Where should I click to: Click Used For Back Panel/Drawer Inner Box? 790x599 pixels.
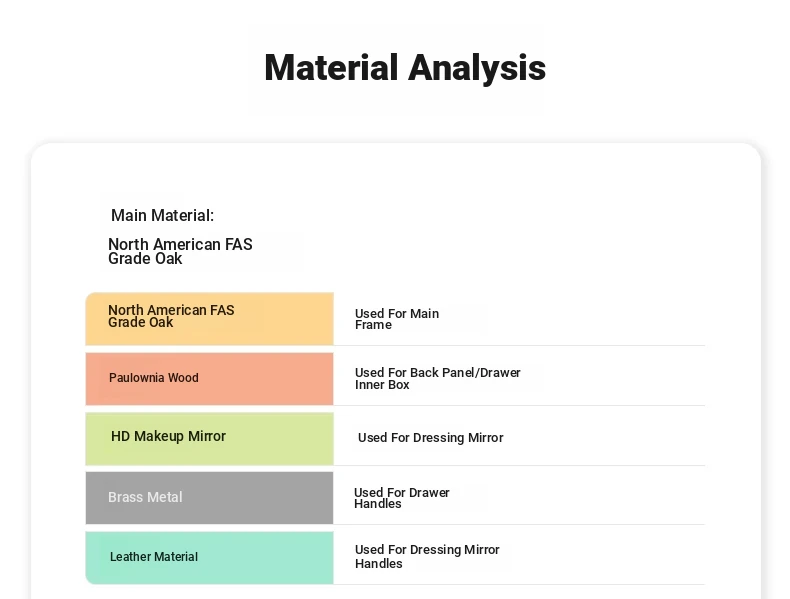437,378
